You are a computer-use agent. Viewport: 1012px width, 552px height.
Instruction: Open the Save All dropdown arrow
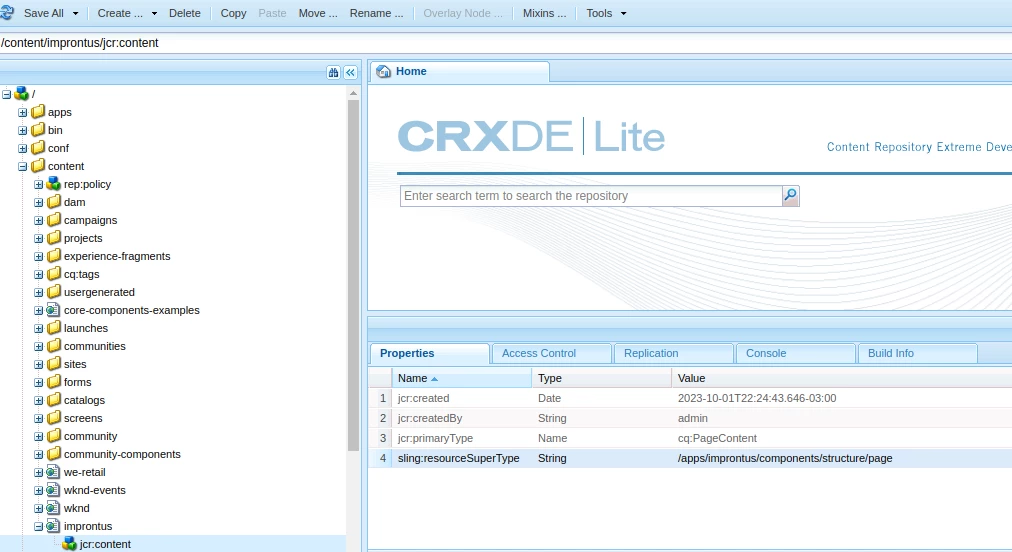point(76,14)
